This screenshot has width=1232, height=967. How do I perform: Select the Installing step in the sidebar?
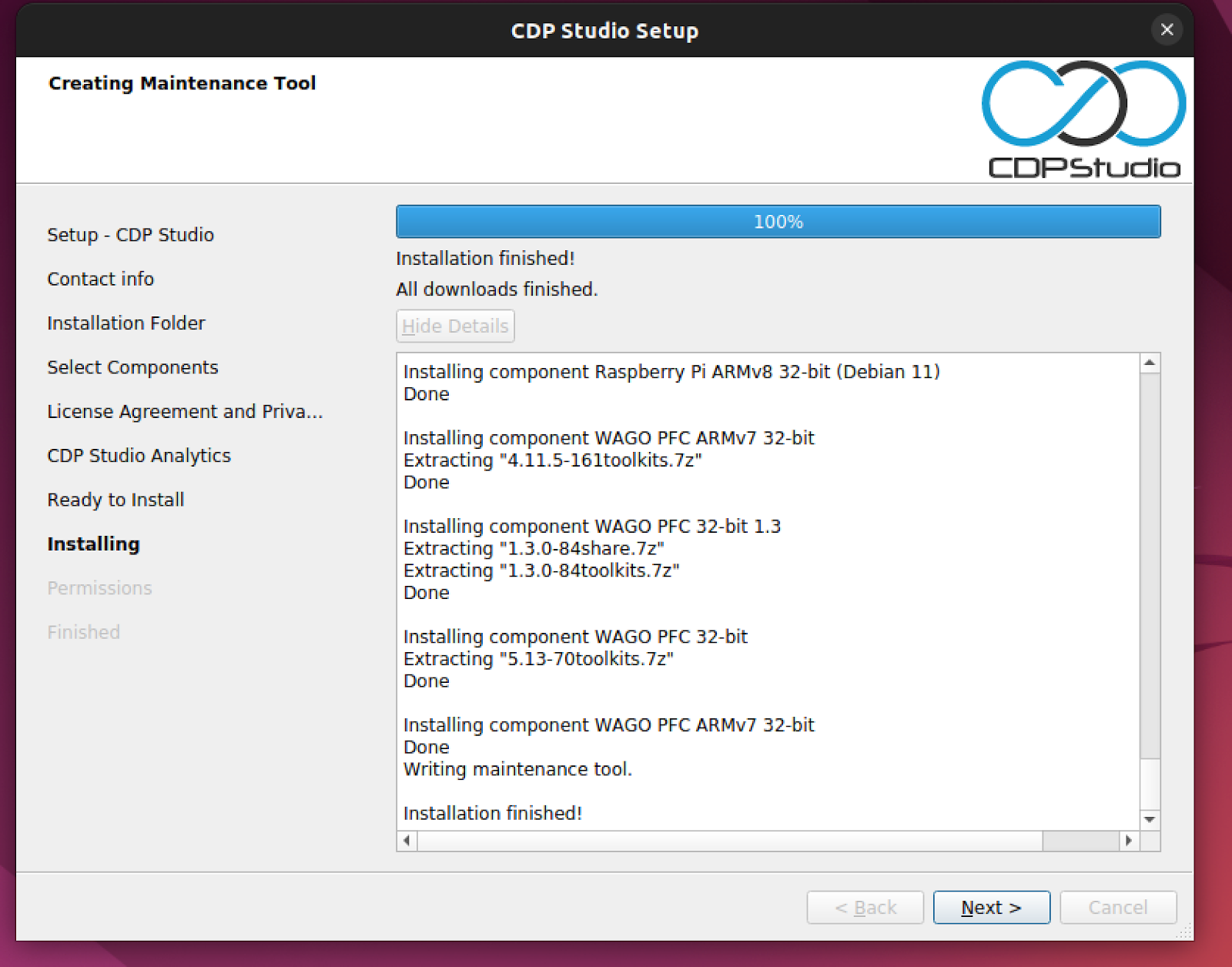coord(93,544)
